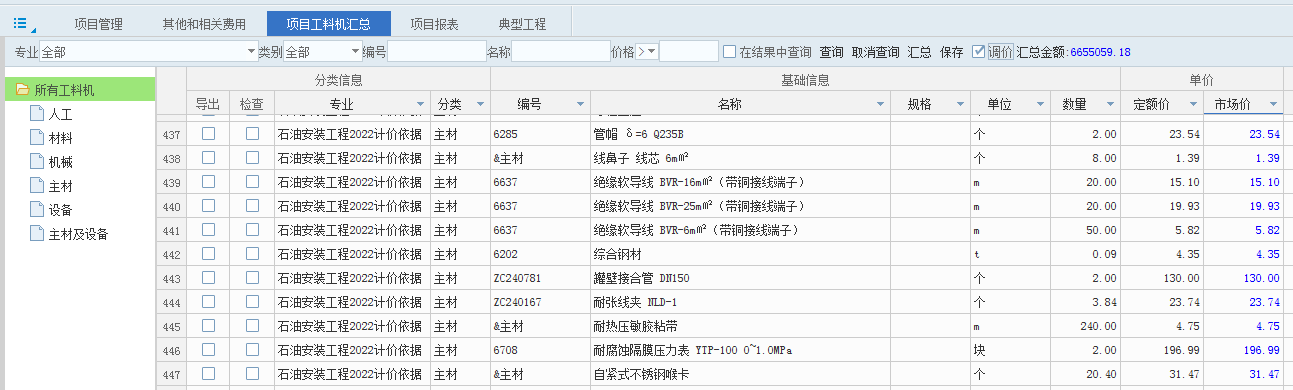Viewport: 1293px width, 390px height.
Task: Open the list menu icon at top-left
Action: tap(22, 23)
